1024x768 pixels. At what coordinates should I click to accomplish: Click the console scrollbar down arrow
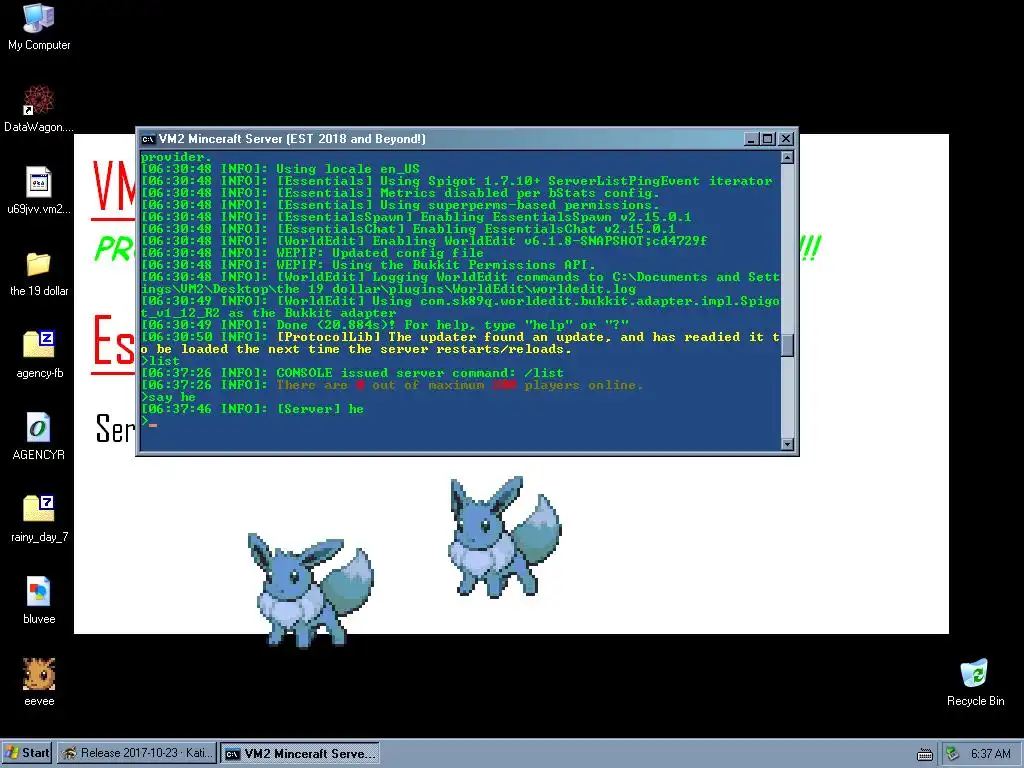[x=788, y=444]
